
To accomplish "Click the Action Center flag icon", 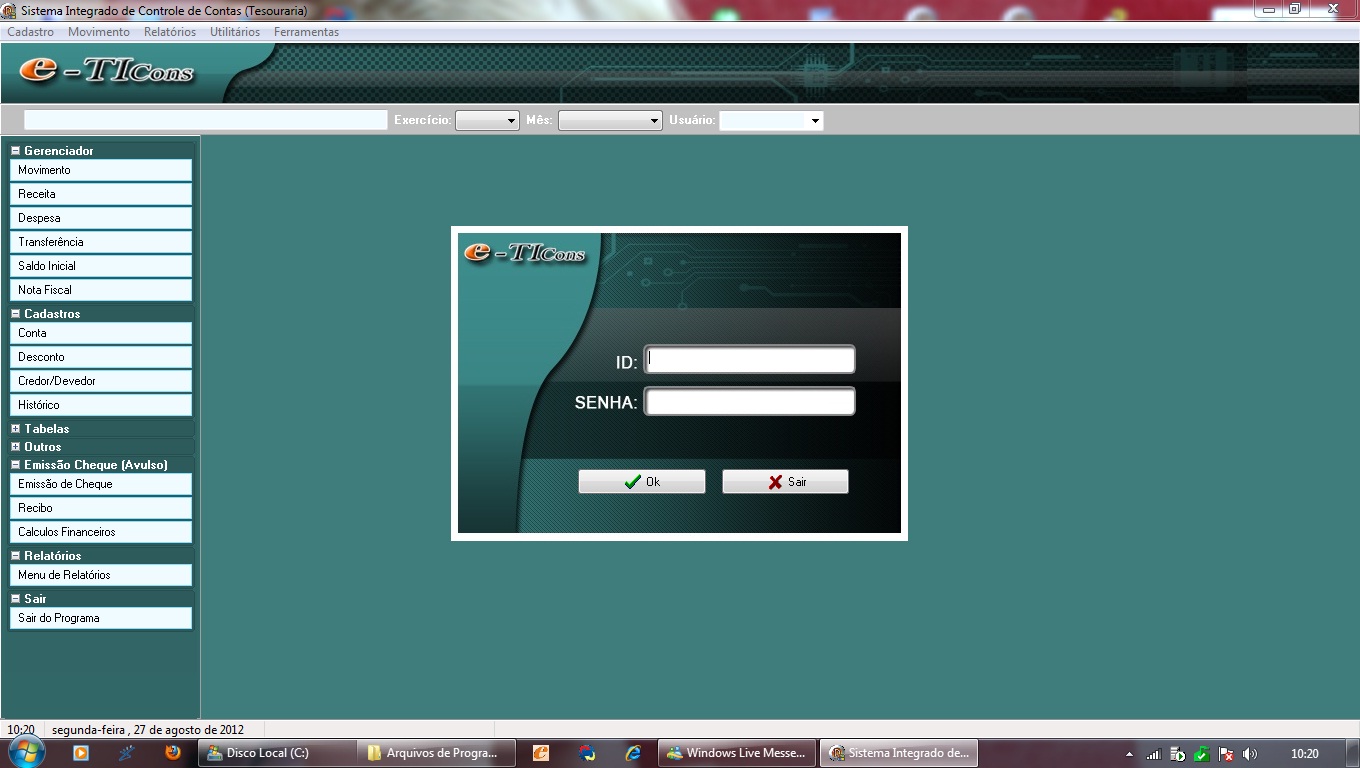I will pyautogui.click(x=1226, y=754).
